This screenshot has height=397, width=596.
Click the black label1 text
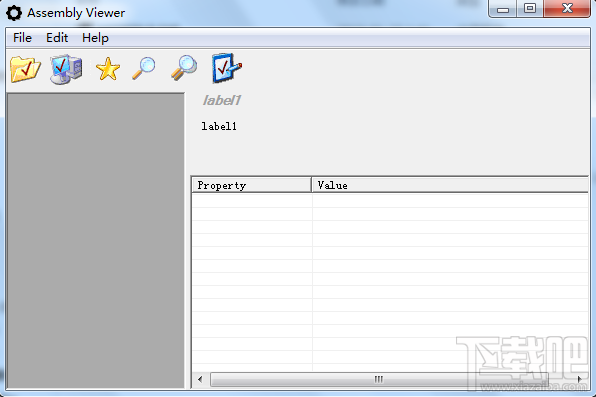point(219,126)
